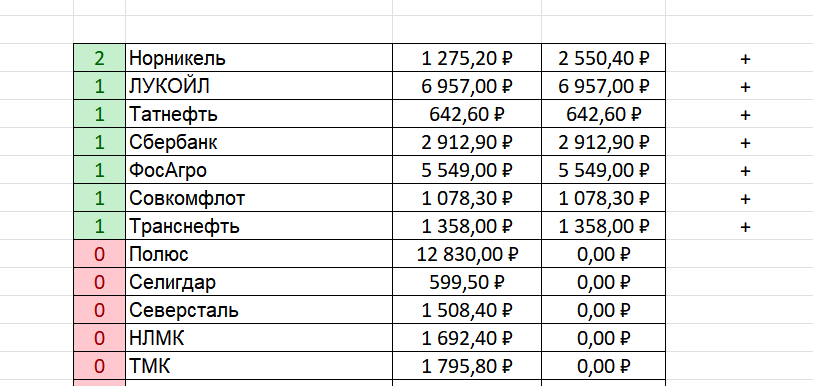This screenshot has height=386, width=813.
Task: Click the green quantity cell beside ЛУКОЙЛ
Action: click(100, 86)
